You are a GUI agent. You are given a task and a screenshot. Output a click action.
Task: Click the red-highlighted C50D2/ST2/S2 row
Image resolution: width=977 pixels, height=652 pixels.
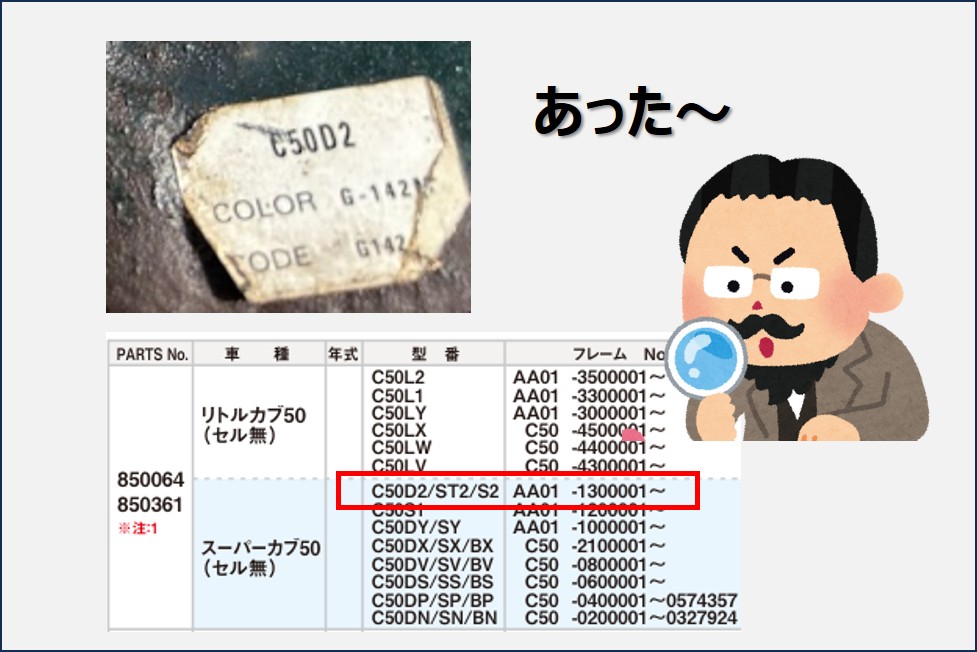(x=517, y=493)
